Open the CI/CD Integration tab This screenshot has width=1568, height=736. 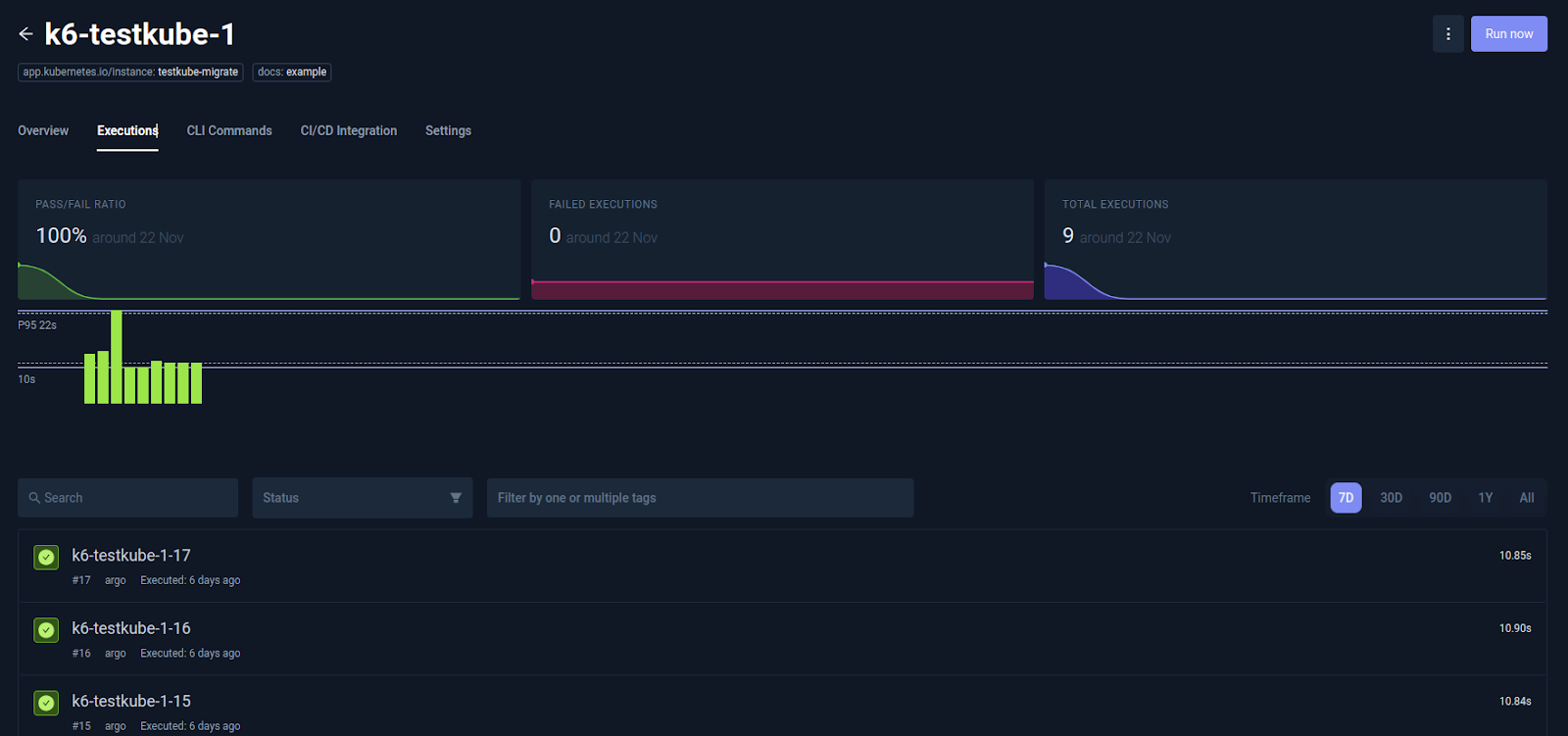[349, 130]
